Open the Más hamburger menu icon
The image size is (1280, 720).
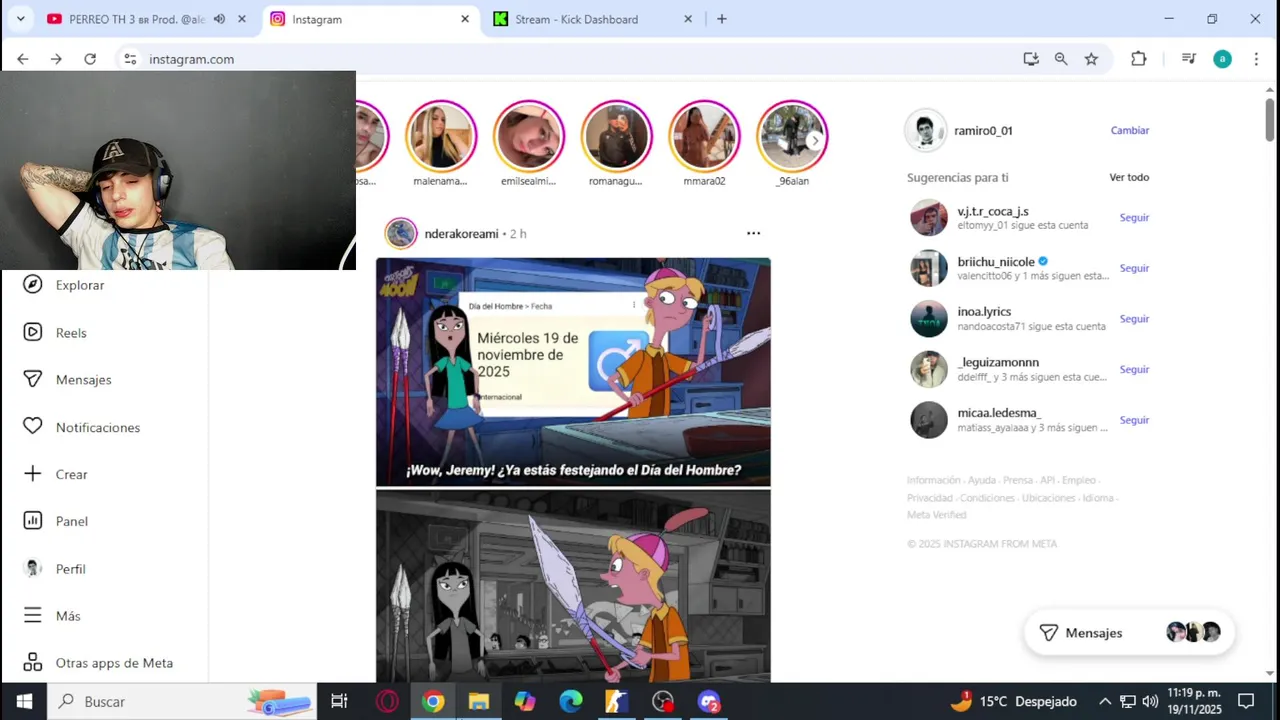click(33, 616)
